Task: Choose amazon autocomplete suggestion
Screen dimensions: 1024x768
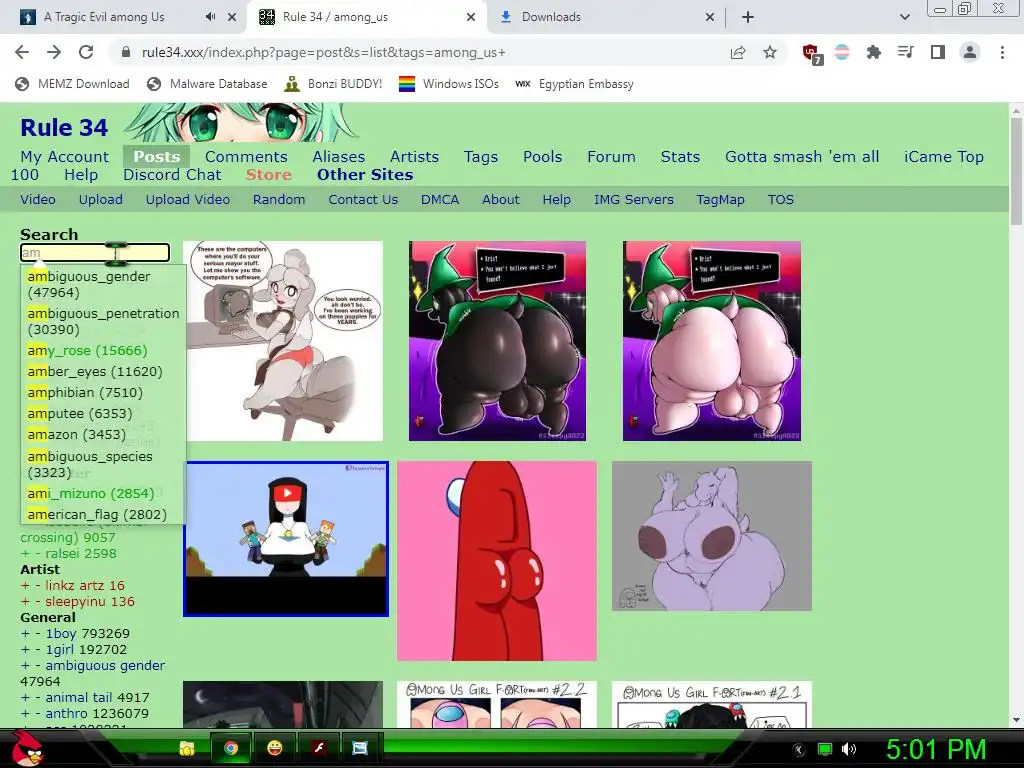Action: point(103,434)
